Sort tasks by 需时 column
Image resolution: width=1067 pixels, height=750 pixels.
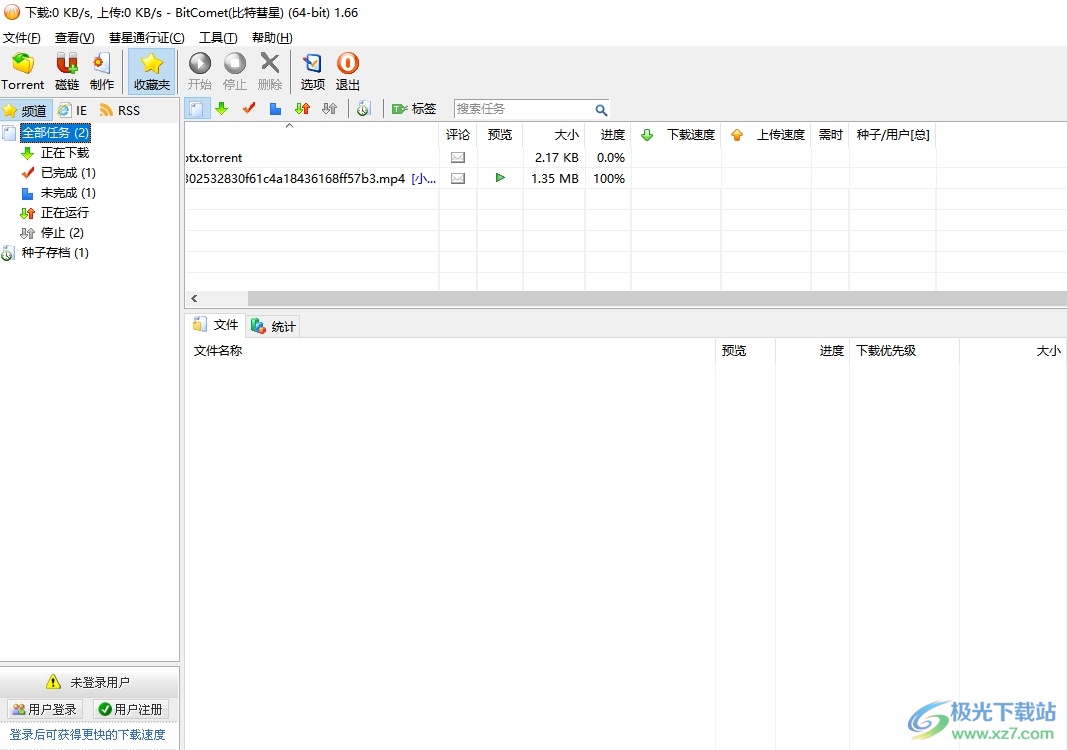point(830,135)
